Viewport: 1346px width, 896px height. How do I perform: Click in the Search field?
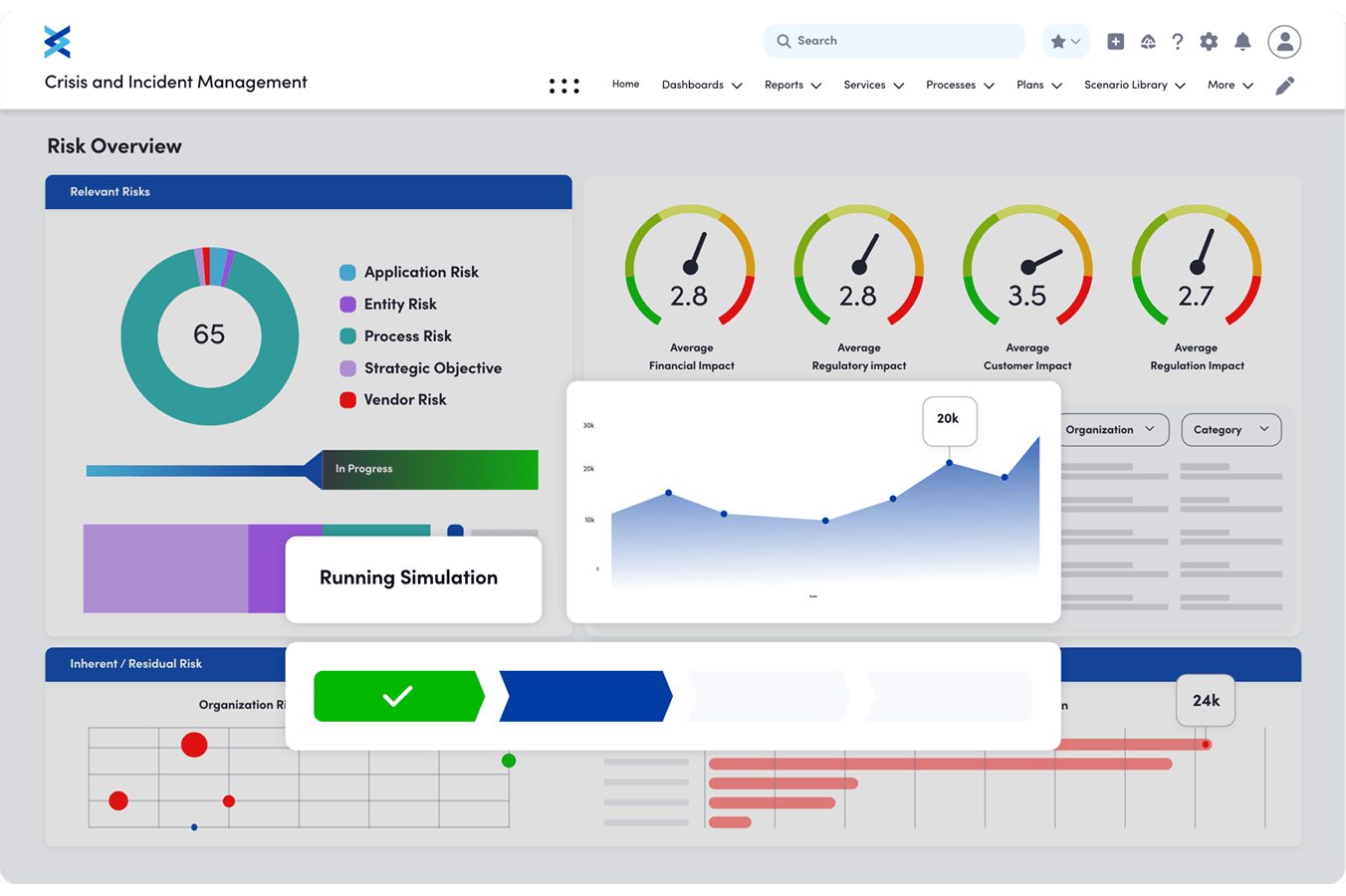(896, 41)
